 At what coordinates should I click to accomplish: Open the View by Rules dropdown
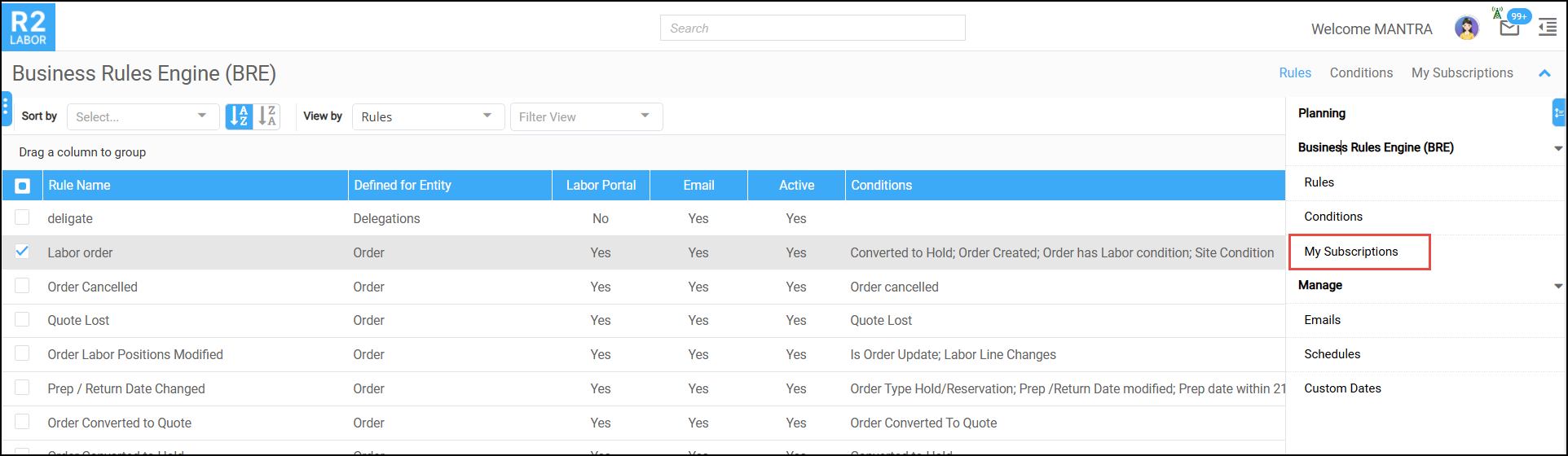[x=427, y=116]
